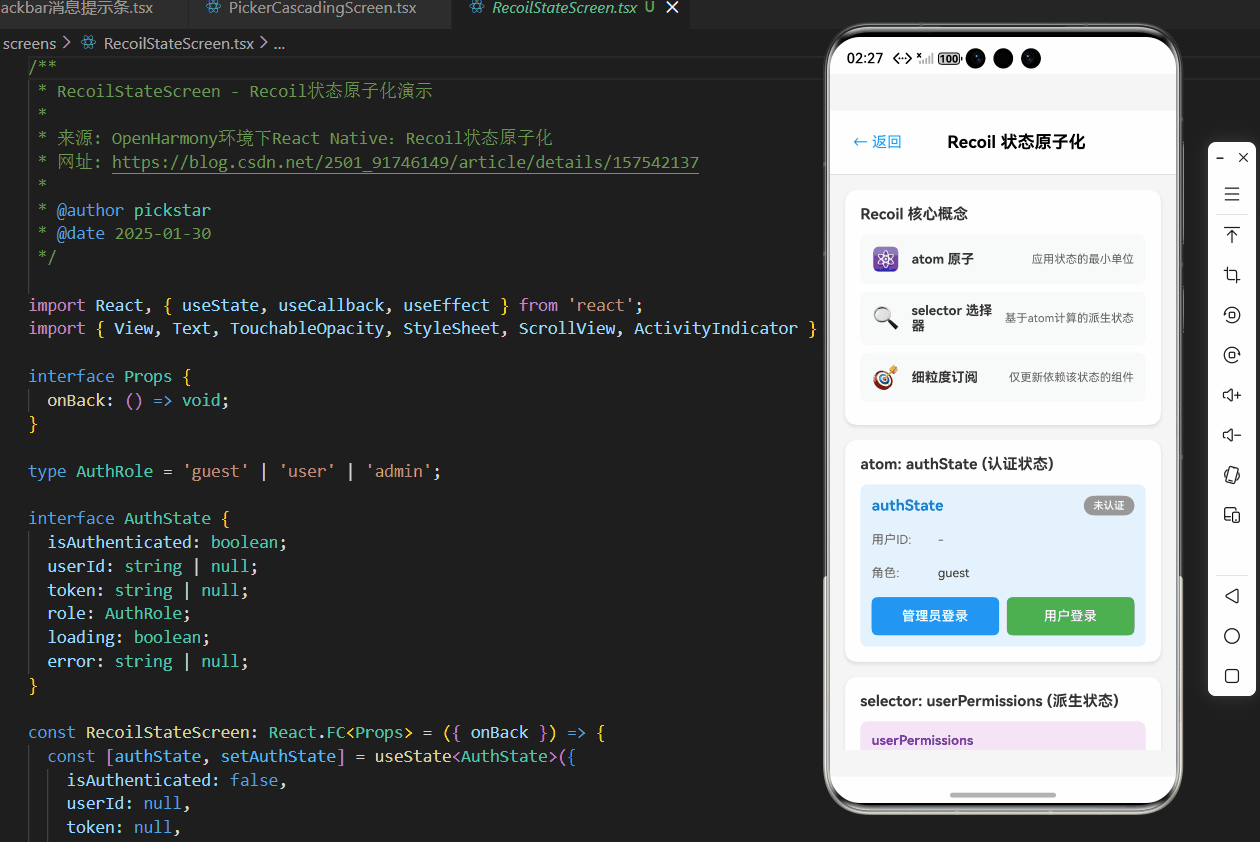Click the 'Recoil 状态原子化' page title

click(1016, 142)
